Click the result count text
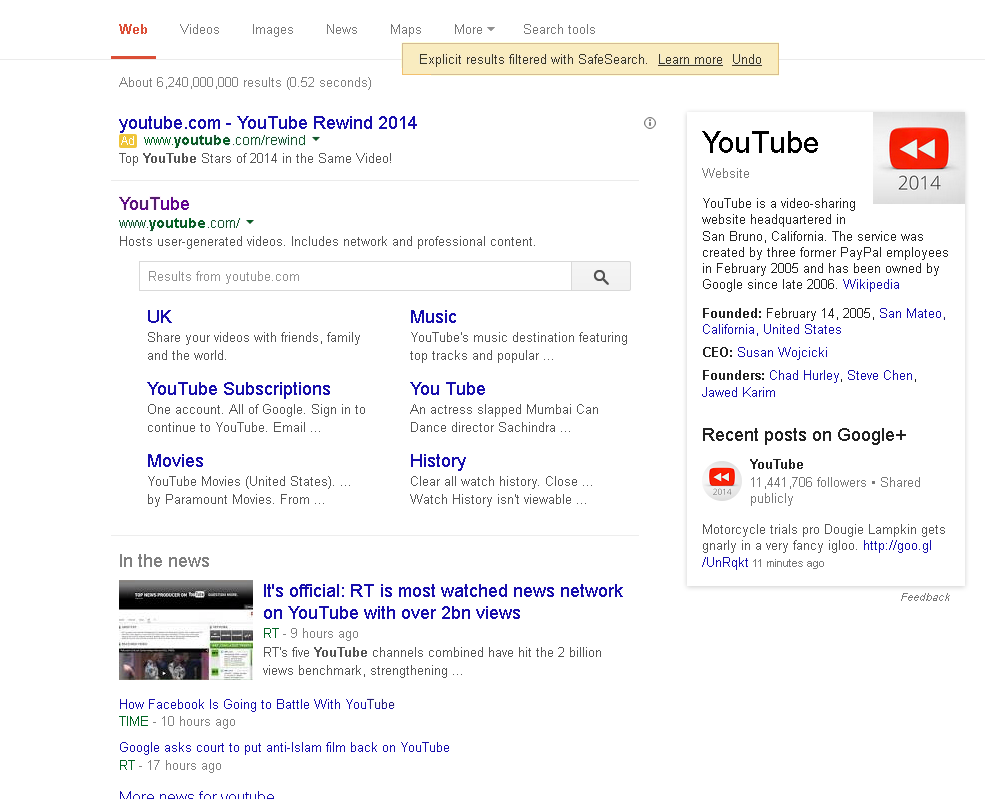 coord(245,82)
